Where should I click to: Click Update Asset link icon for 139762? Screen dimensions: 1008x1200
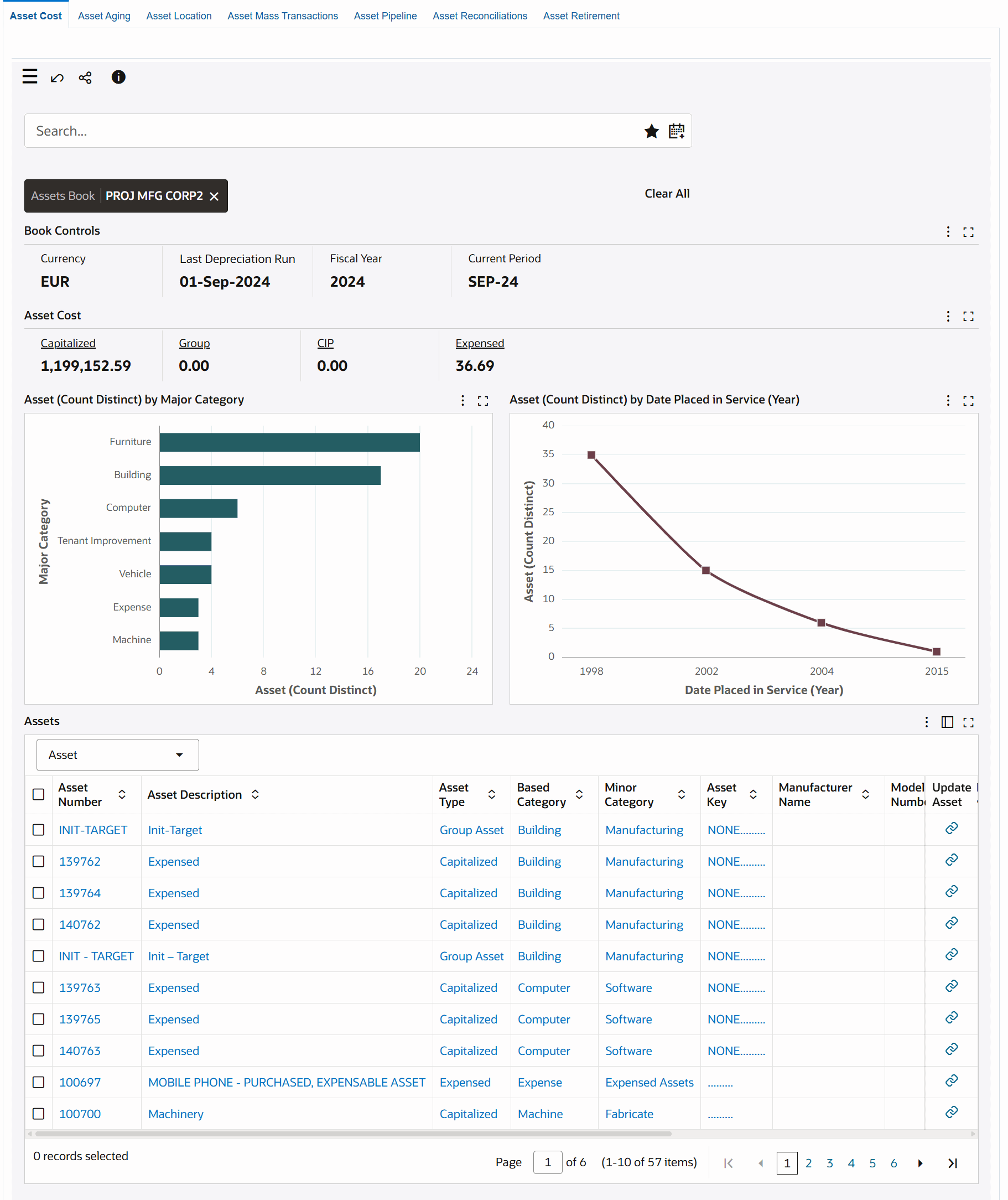tap(951, 859)
